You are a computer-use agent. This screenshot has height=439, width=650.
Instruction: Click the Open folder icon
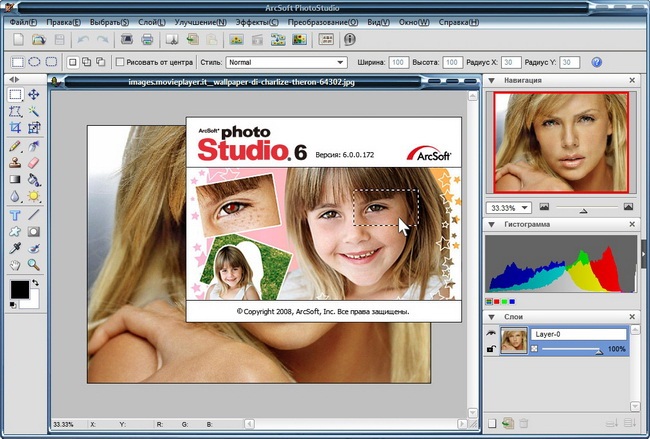(x=39, y=39)
